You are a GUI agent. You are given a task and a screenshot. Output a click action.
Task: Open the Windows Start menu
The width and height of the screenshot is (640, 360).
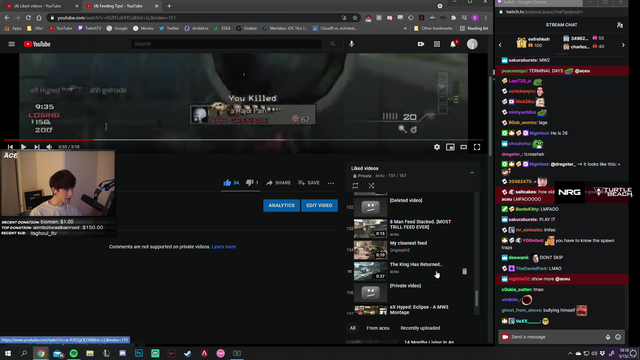(8, 353)
